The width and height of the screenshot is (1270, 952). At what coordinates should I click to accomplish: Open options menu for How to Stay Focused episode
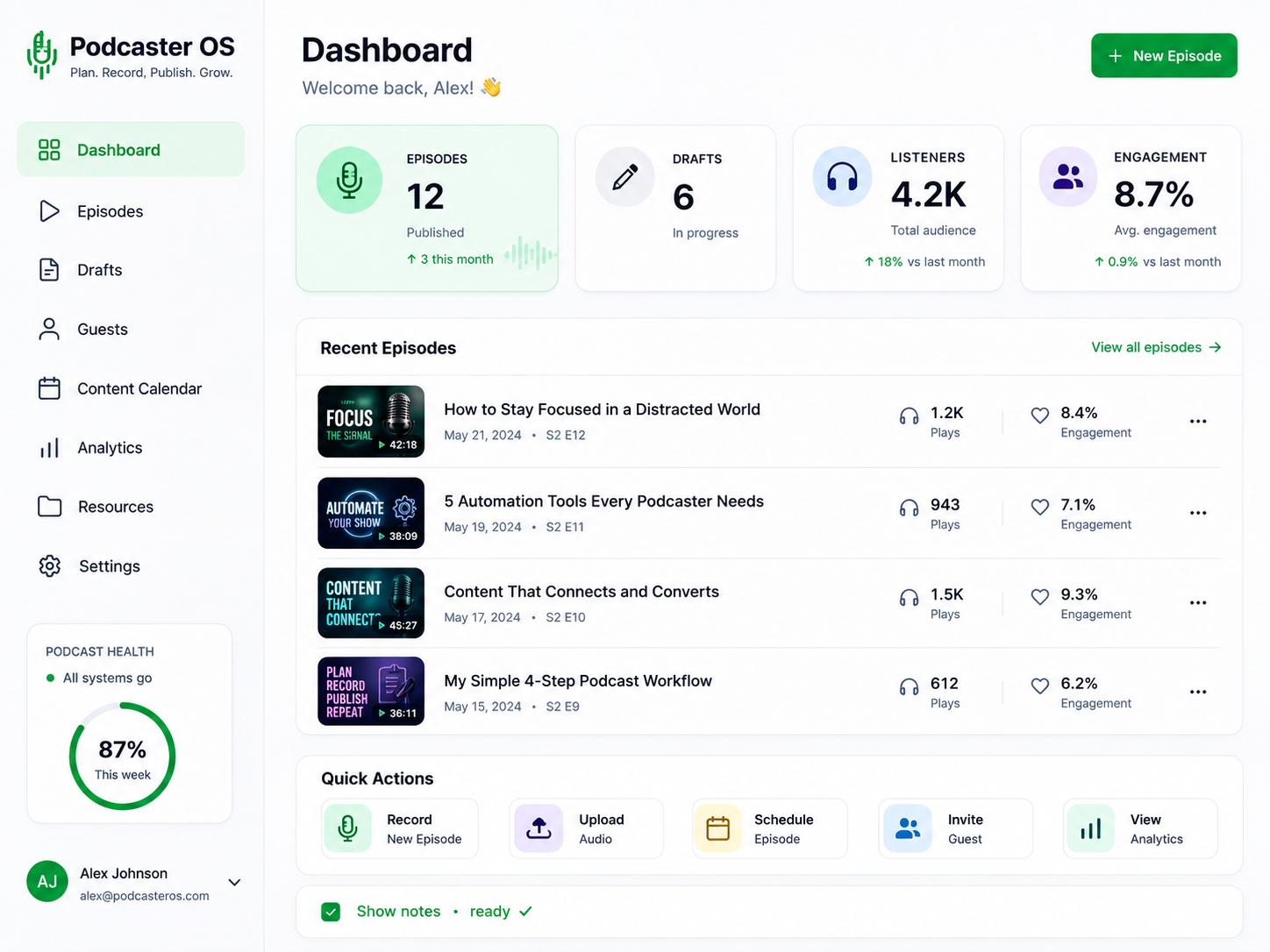coord(1198,422)
